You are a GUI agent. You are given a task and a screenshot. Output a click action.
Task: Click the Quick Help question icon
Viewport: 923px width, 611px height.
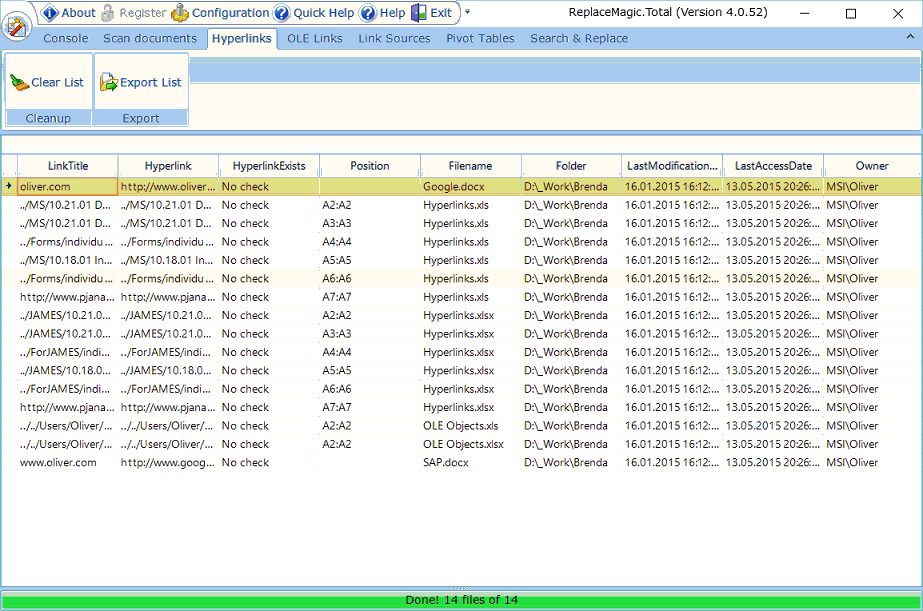point(282,12)
